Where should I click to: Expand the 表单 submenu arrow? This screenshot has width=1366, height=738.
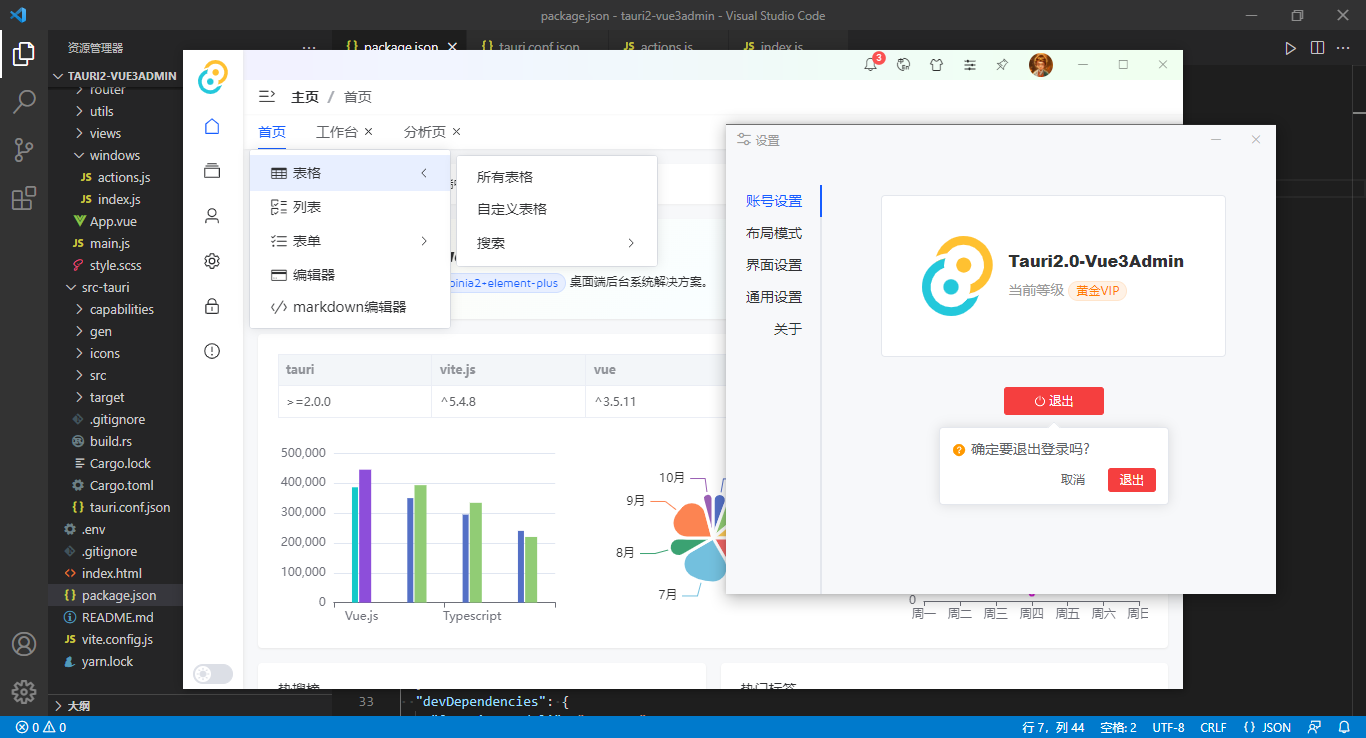[423, 240]
